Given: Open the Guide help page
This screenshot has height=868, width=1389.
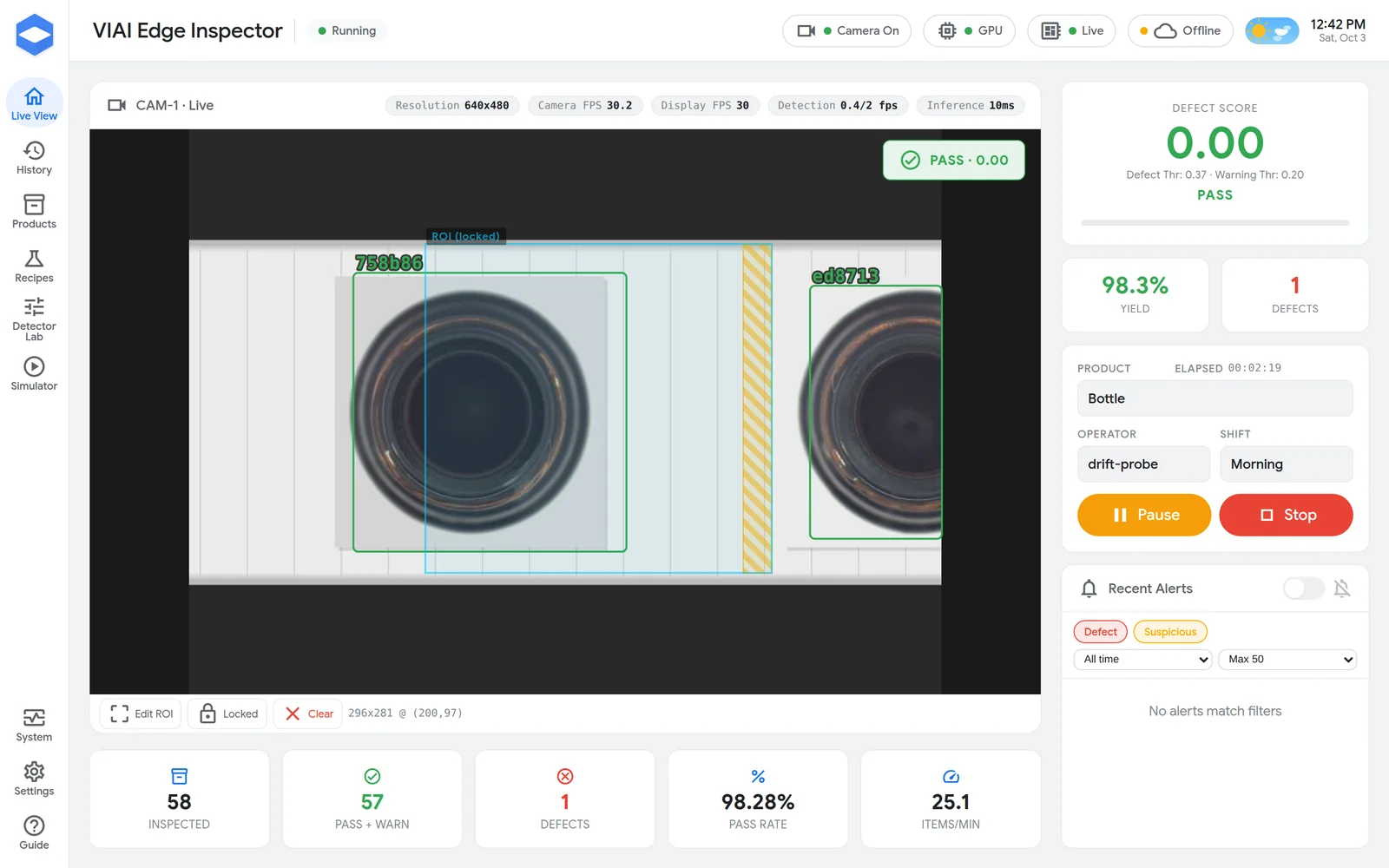Looking at the screenshot, I should pyautogui.click(x=34, y=833).
